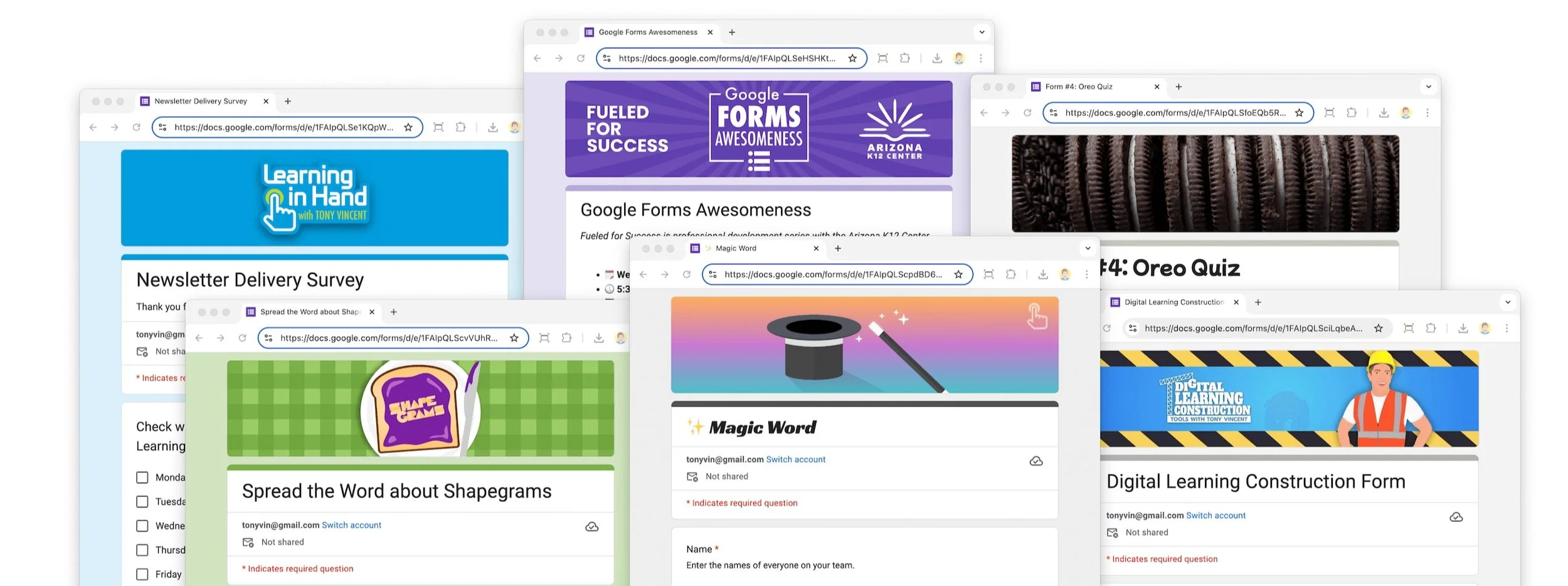Click the saved-to-Drive cloud icon on Magic Word form
Screen dimensions: 1568x586
point(1036,461)
